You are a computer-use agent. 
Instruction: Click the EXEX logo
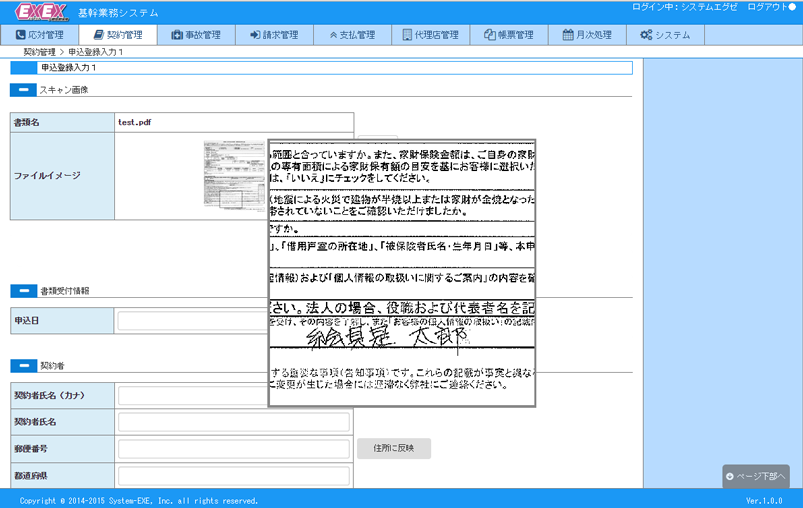(x=43, y=11)
